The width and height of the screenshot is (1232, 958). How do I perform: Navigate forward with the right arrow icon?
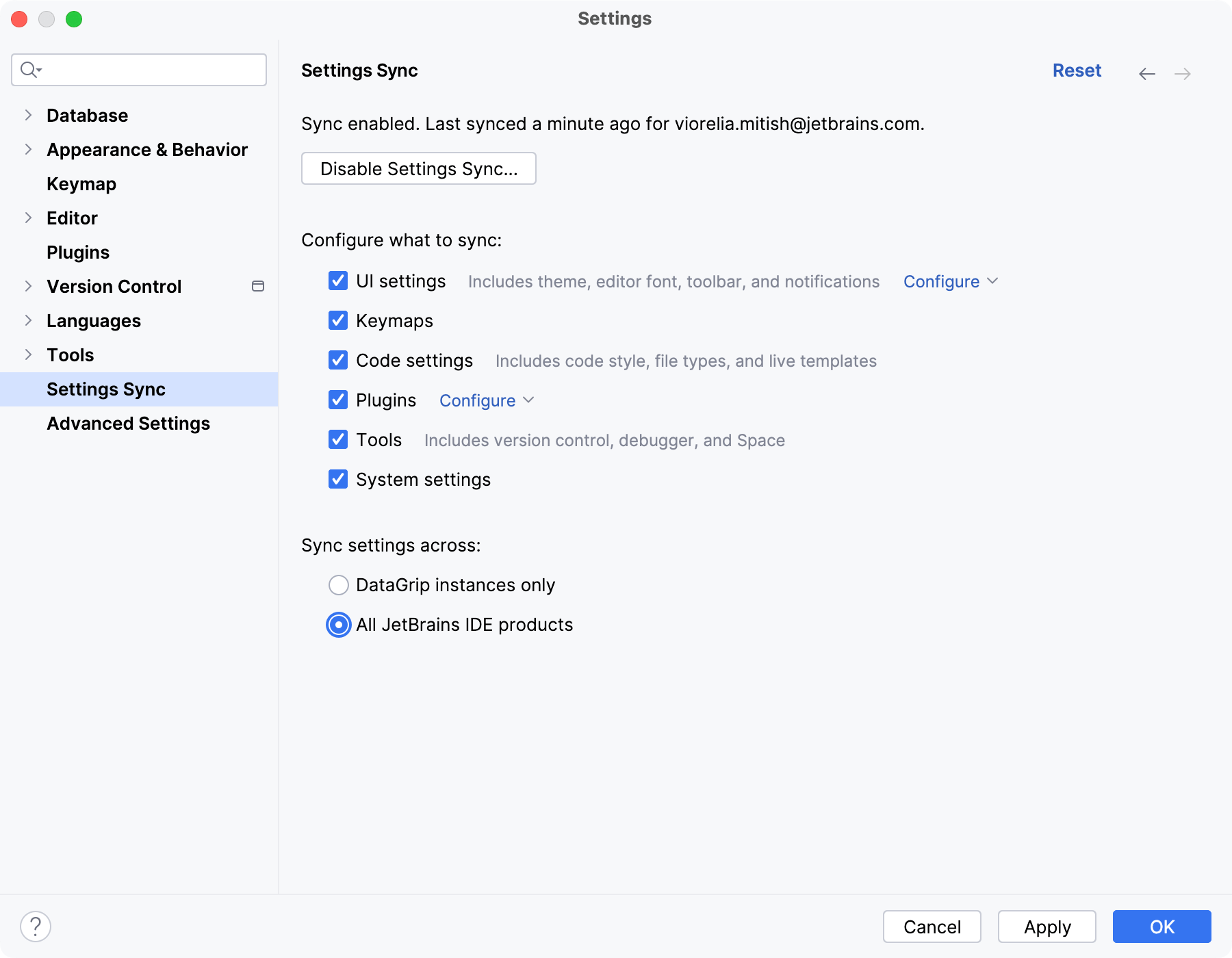click(x=1183, y=73)
